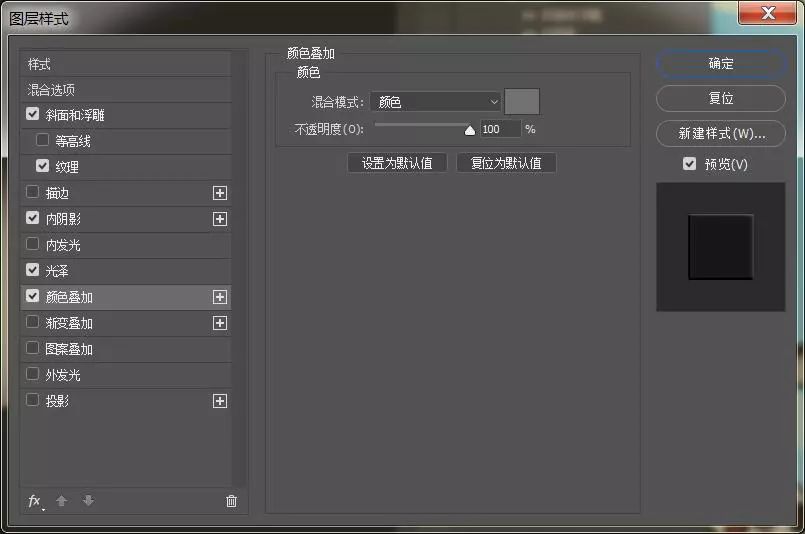Click the plus icon next to 渐变叠加
This screenshot has height=534, width=805.
220,323
